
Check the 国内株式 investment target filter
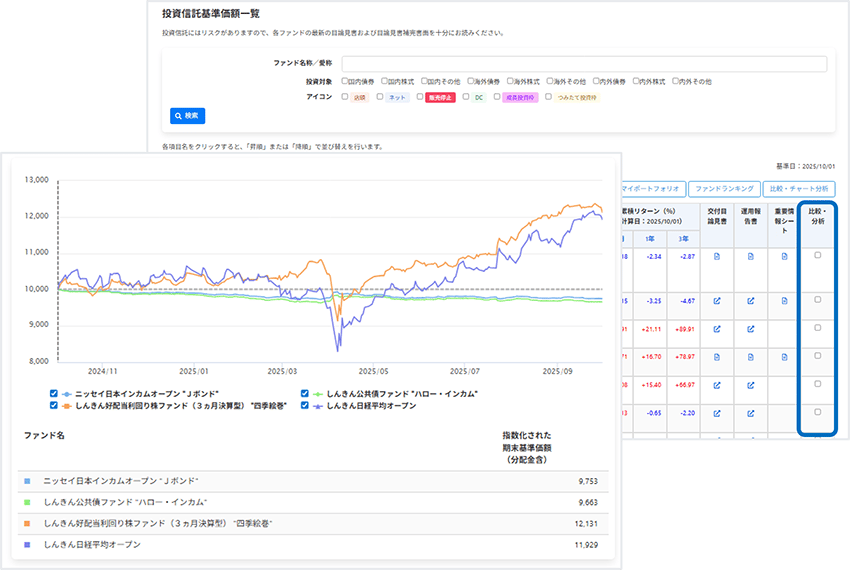[384, 81]
